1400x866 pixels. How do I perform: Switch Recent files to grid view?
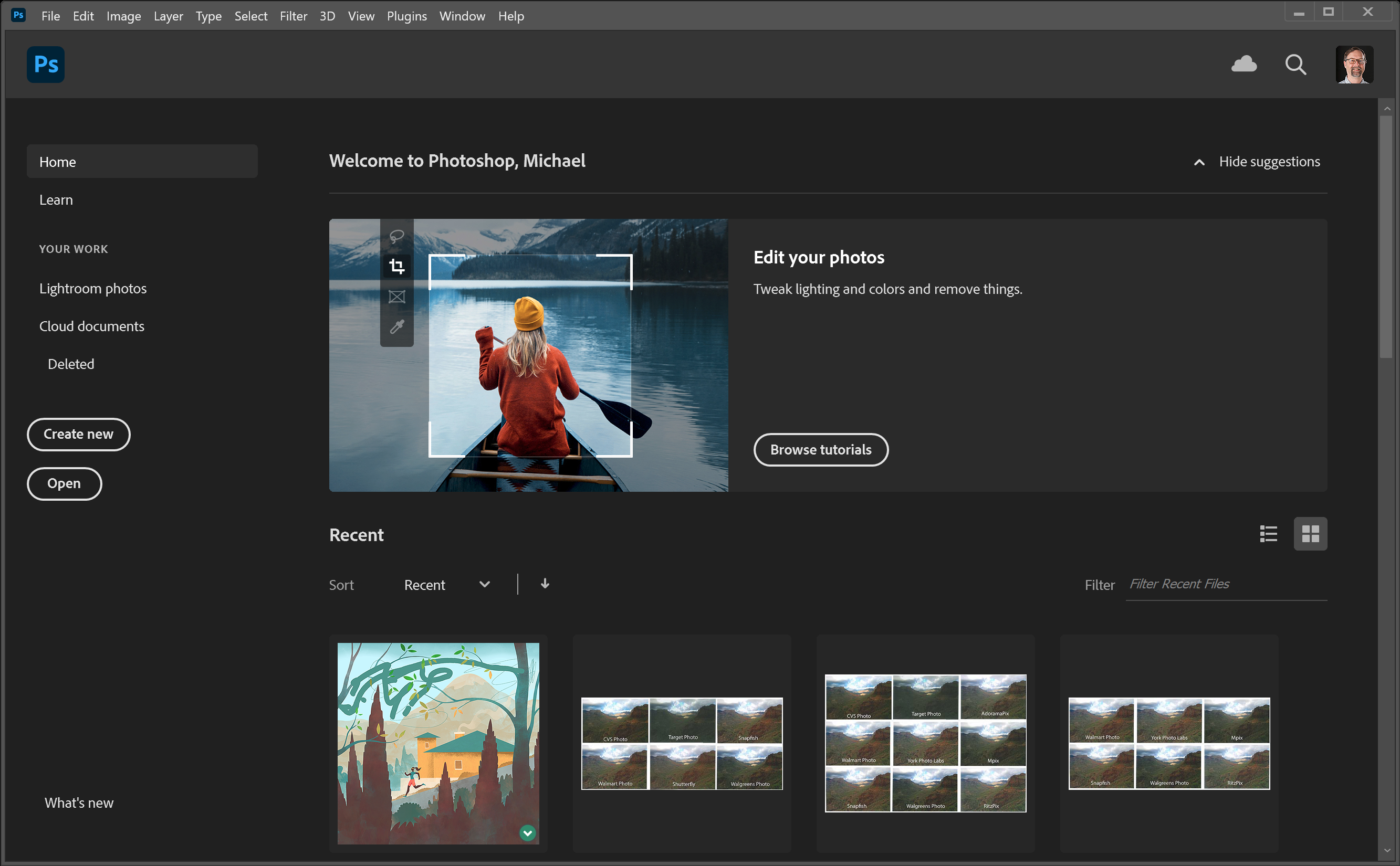(x=1311, y=534)
